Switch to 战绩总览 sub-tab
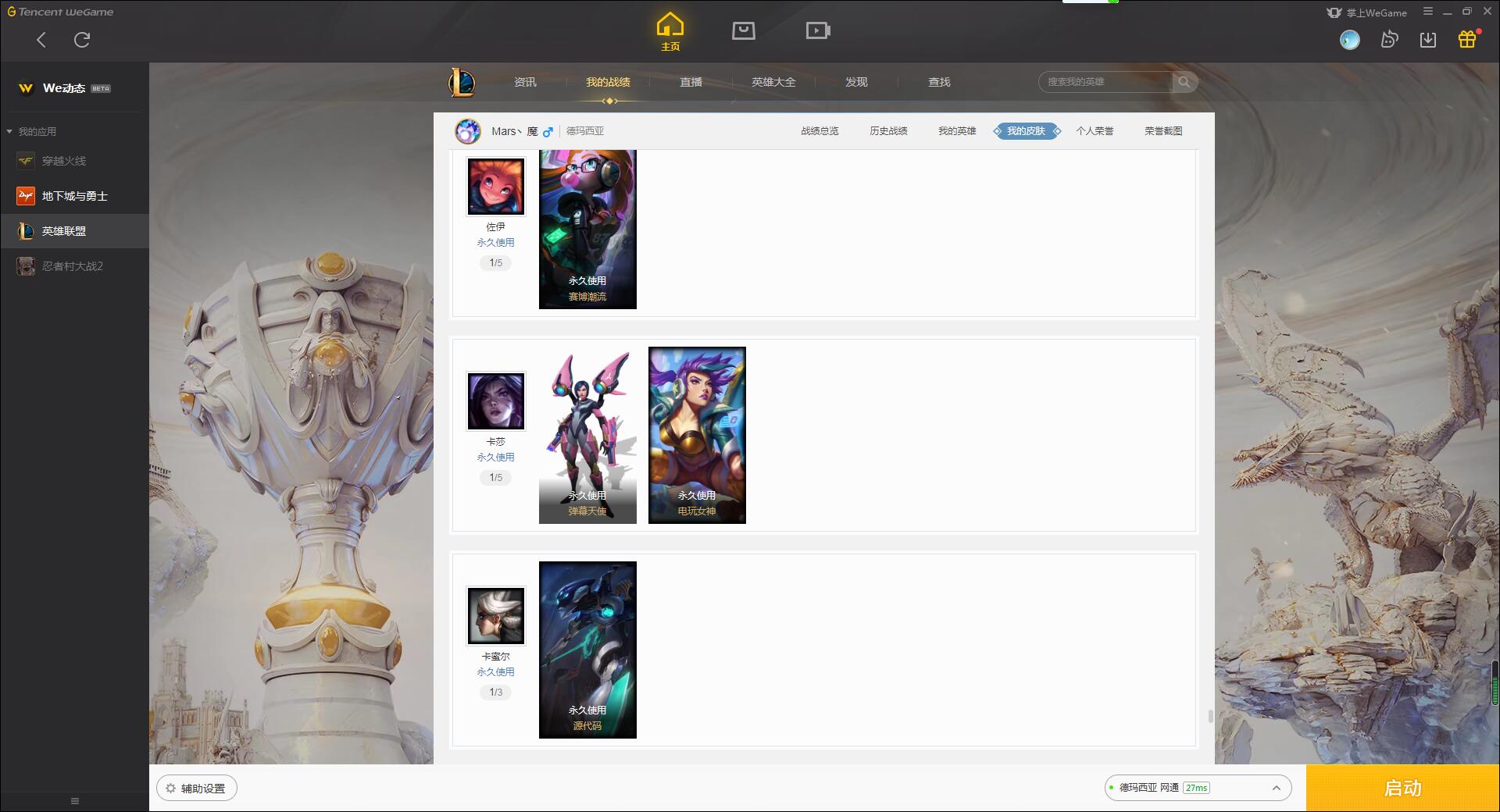The image size is (1500, 812). [820, 131]
